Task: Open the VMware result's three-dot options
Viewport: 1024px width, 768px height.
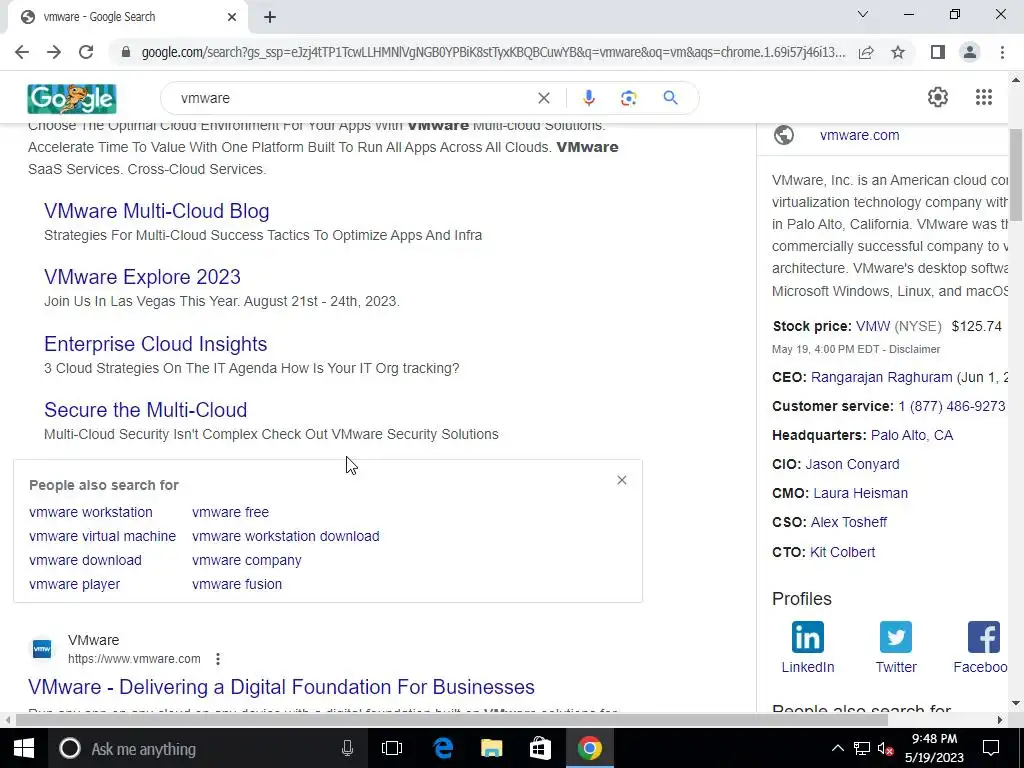Action: [218, 659]
